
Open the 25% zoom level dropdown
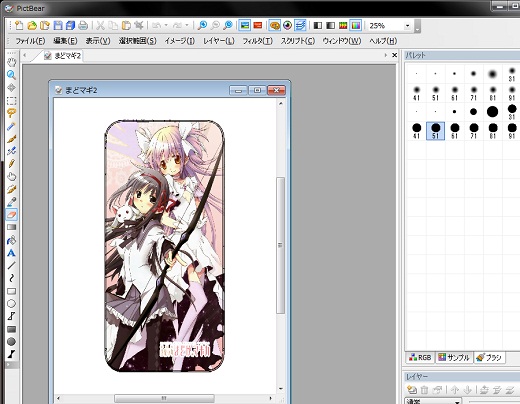407,26
